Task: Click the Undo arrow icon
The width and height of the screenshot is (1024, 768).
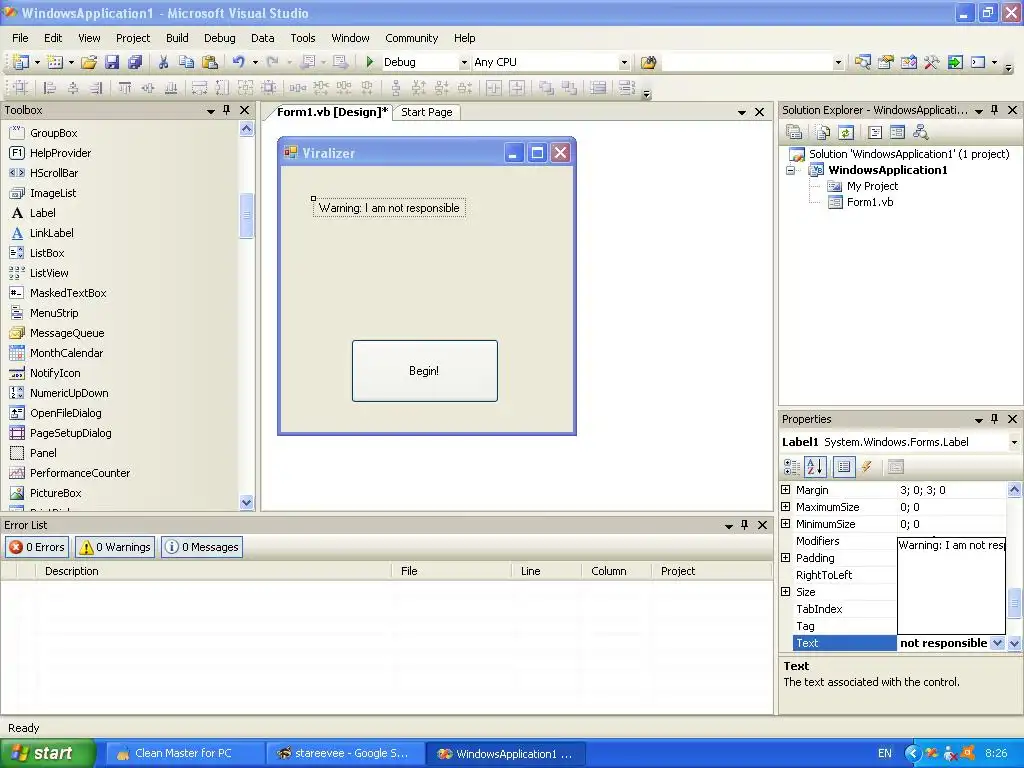Action: [x=238, y=62]
